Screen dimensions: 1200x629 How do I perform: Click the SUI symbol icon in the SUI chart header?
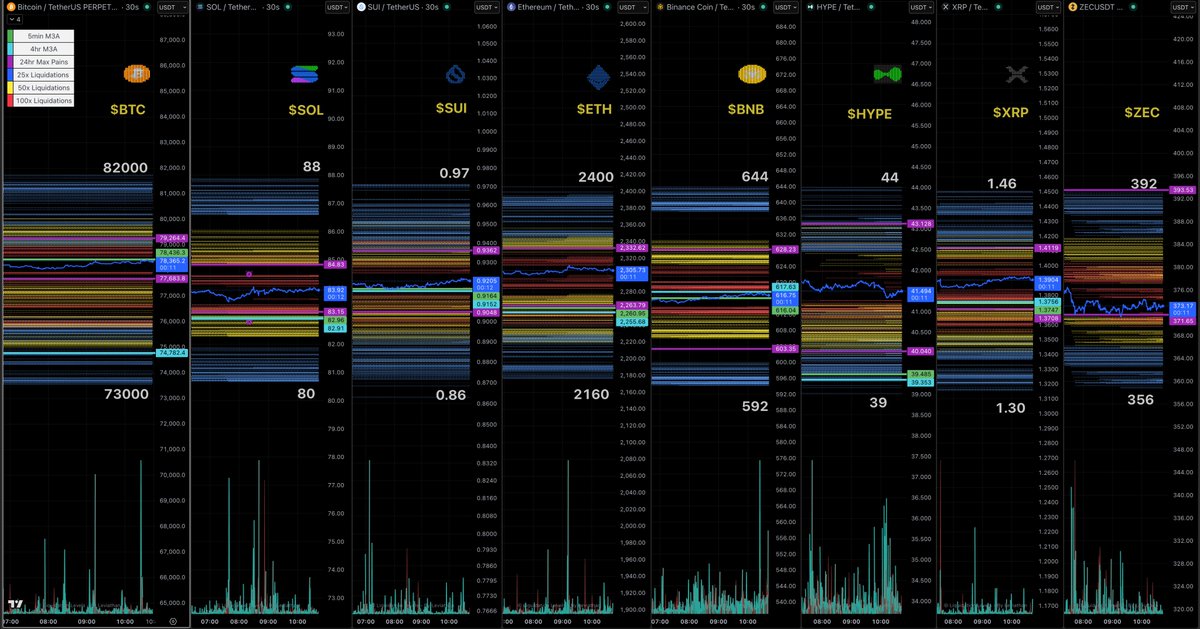click(362, 6)
